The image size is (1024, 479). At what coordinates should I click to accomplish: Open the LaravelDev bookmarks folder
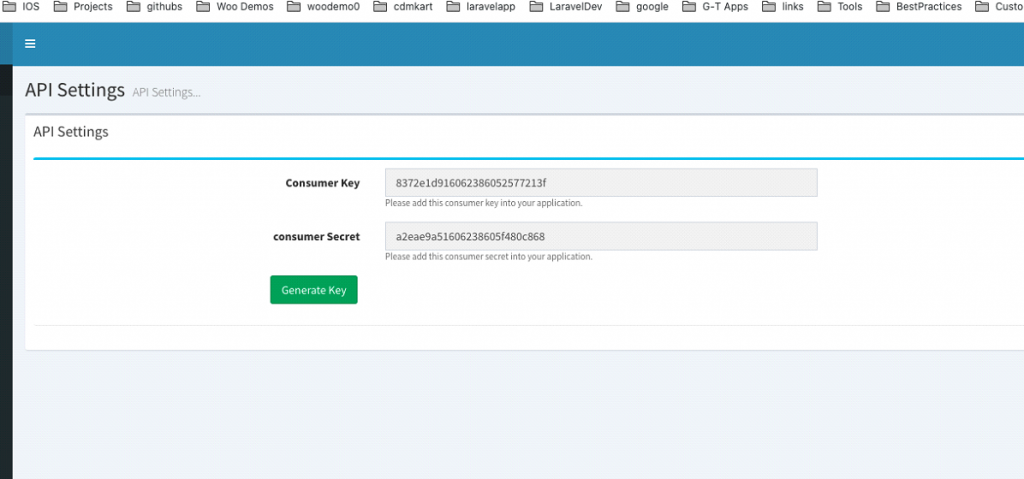tap(566, 7)
